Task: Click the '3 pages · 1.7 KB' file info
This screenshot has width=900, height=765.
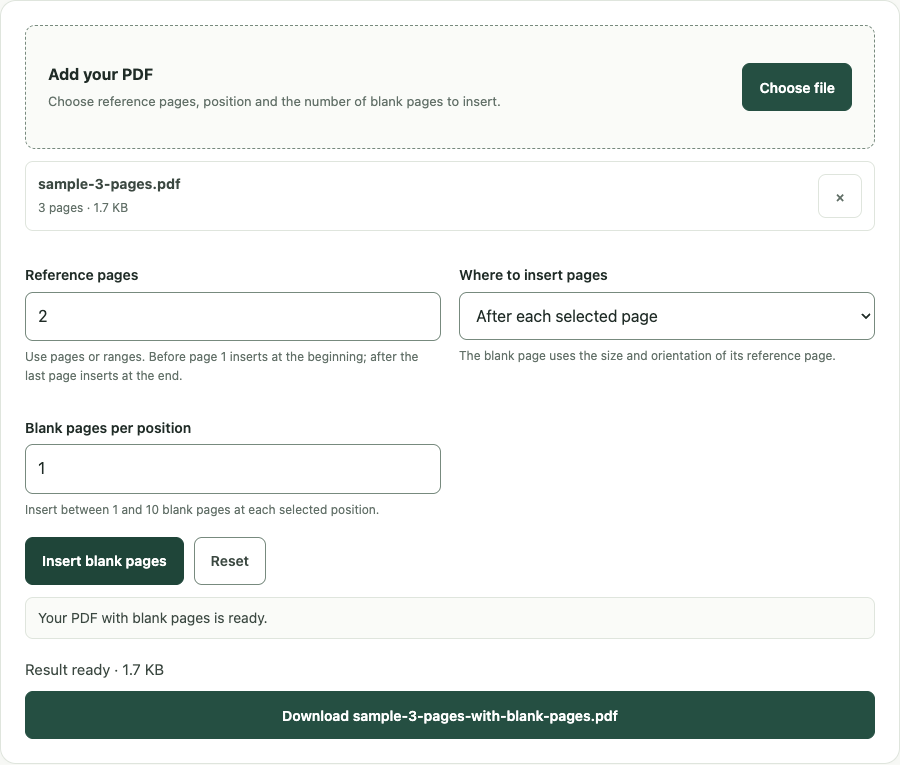Action: 83,208
